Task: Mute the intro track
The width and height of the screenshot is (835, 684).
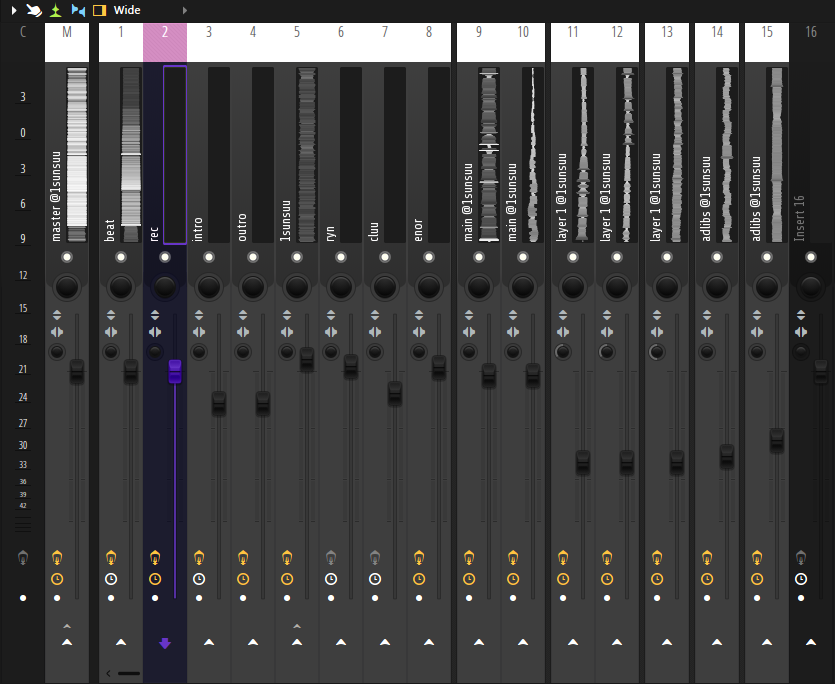Action: pyautogui.click(x=209, y=257)
